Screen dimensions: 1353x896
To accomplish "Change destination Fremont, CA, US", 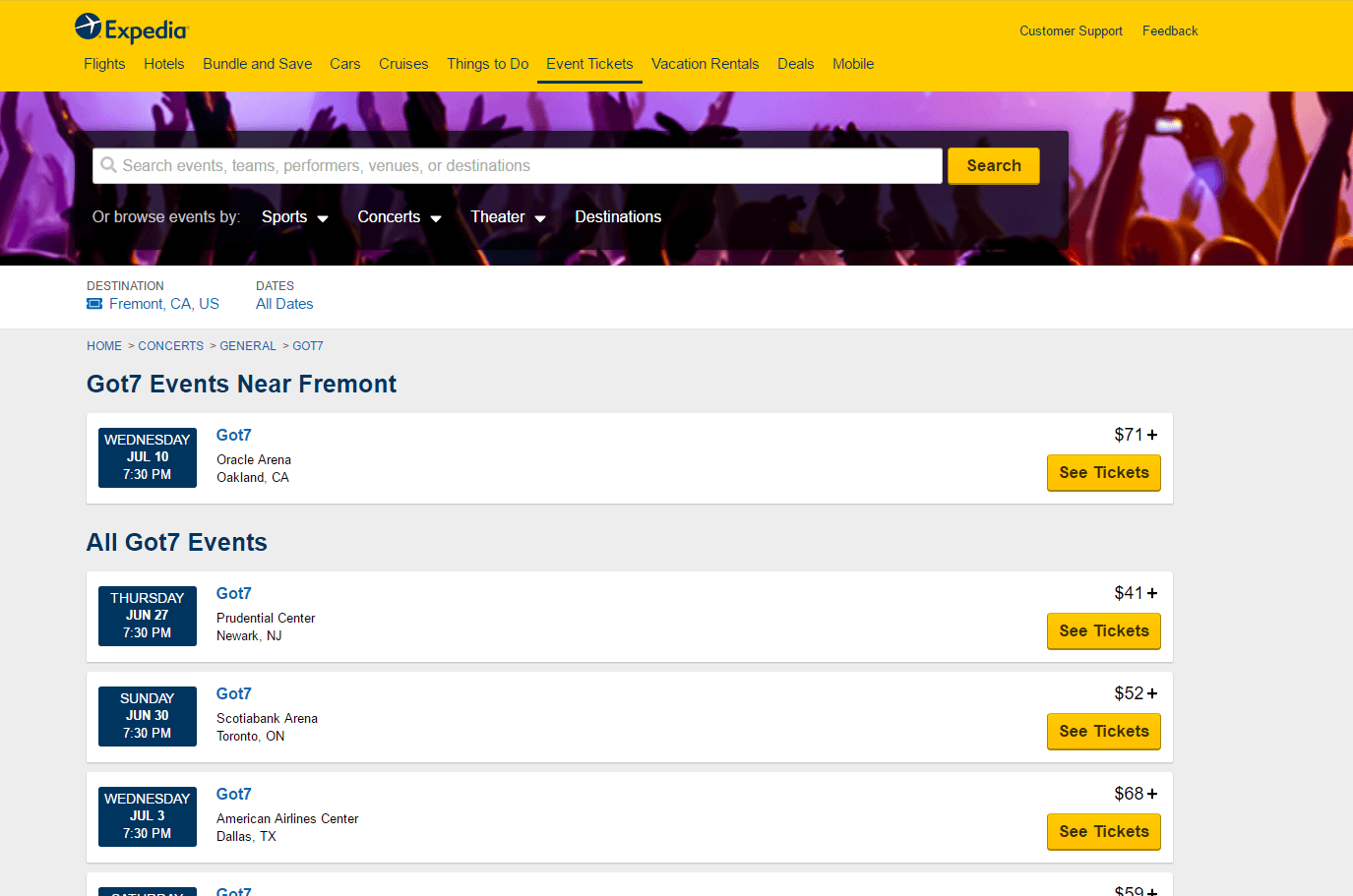I will point(164,304).
